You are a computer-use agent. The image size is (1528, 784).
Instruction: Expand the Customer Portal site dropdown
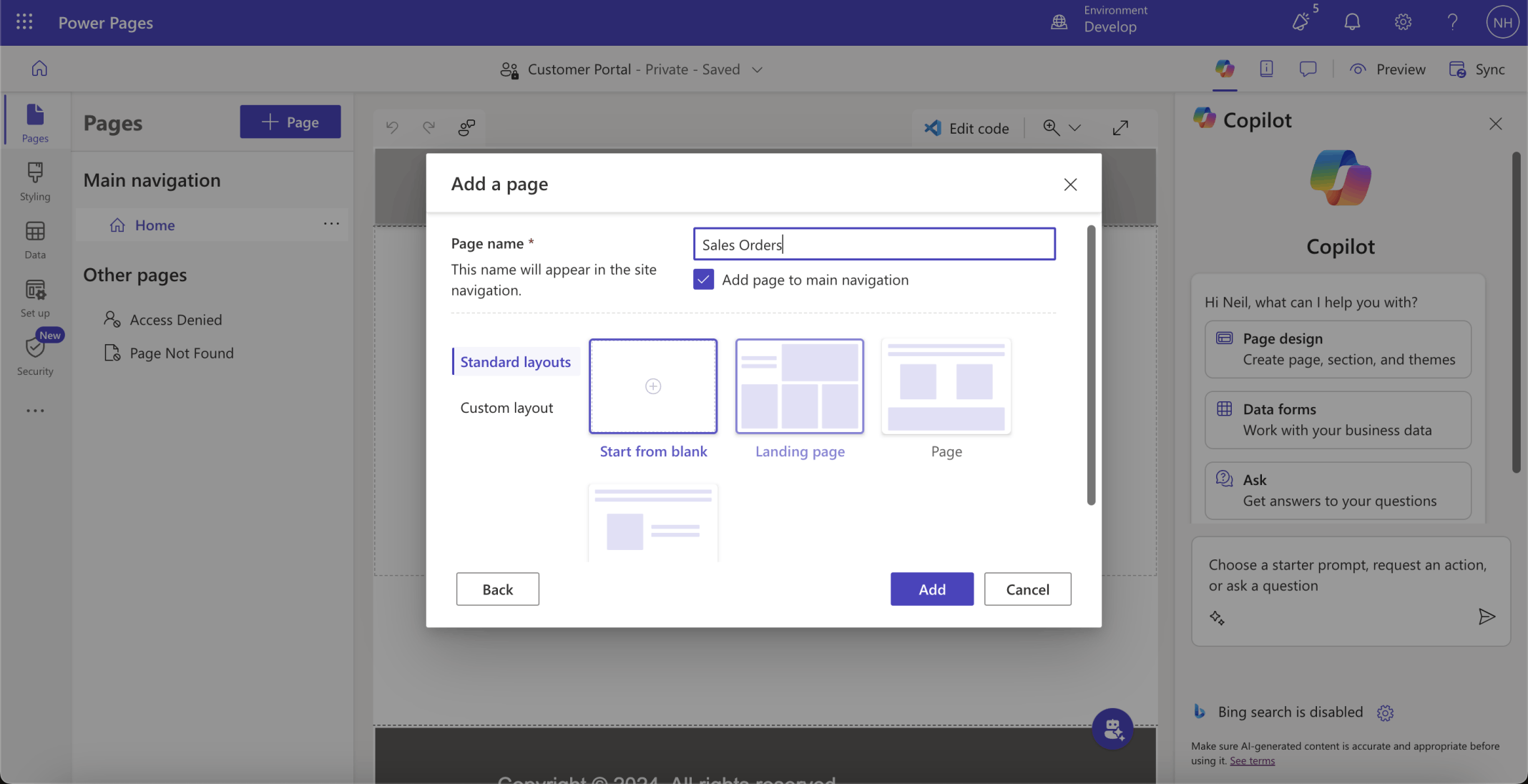point(758,69)
